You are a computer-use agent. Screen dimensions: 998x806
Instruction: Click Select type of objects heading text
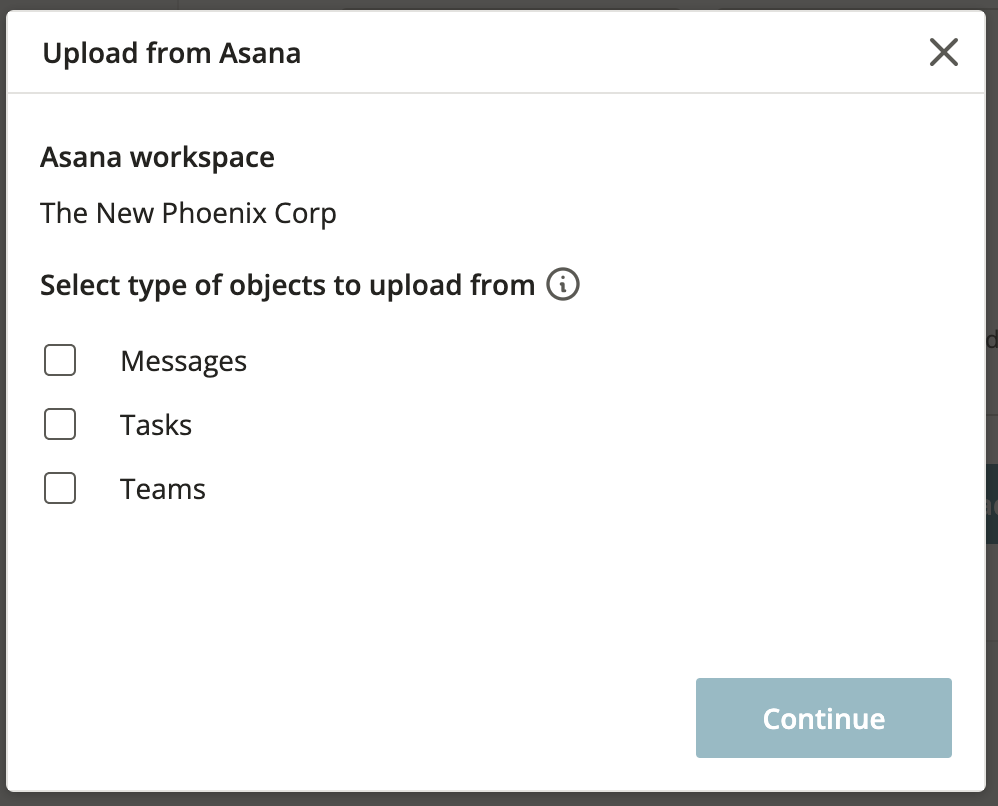pyautogui.click(x=288, y=285)
